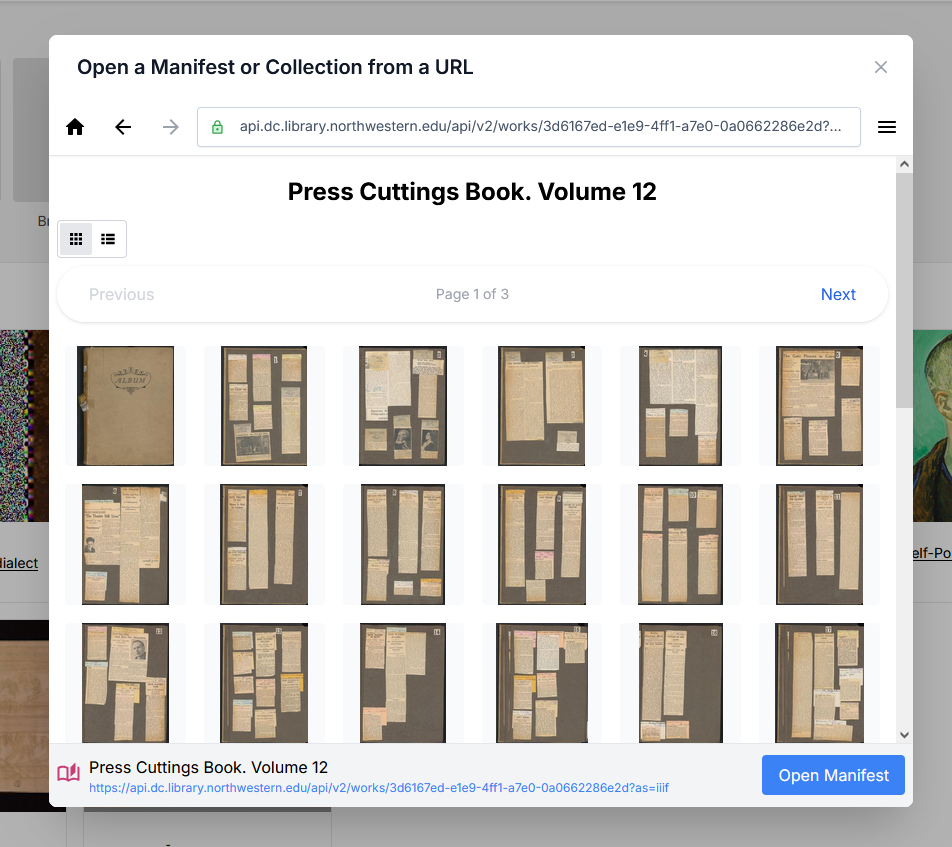Click Previous to collapse back a page
This screenshot has height=847, width=952.
point(121,293)
